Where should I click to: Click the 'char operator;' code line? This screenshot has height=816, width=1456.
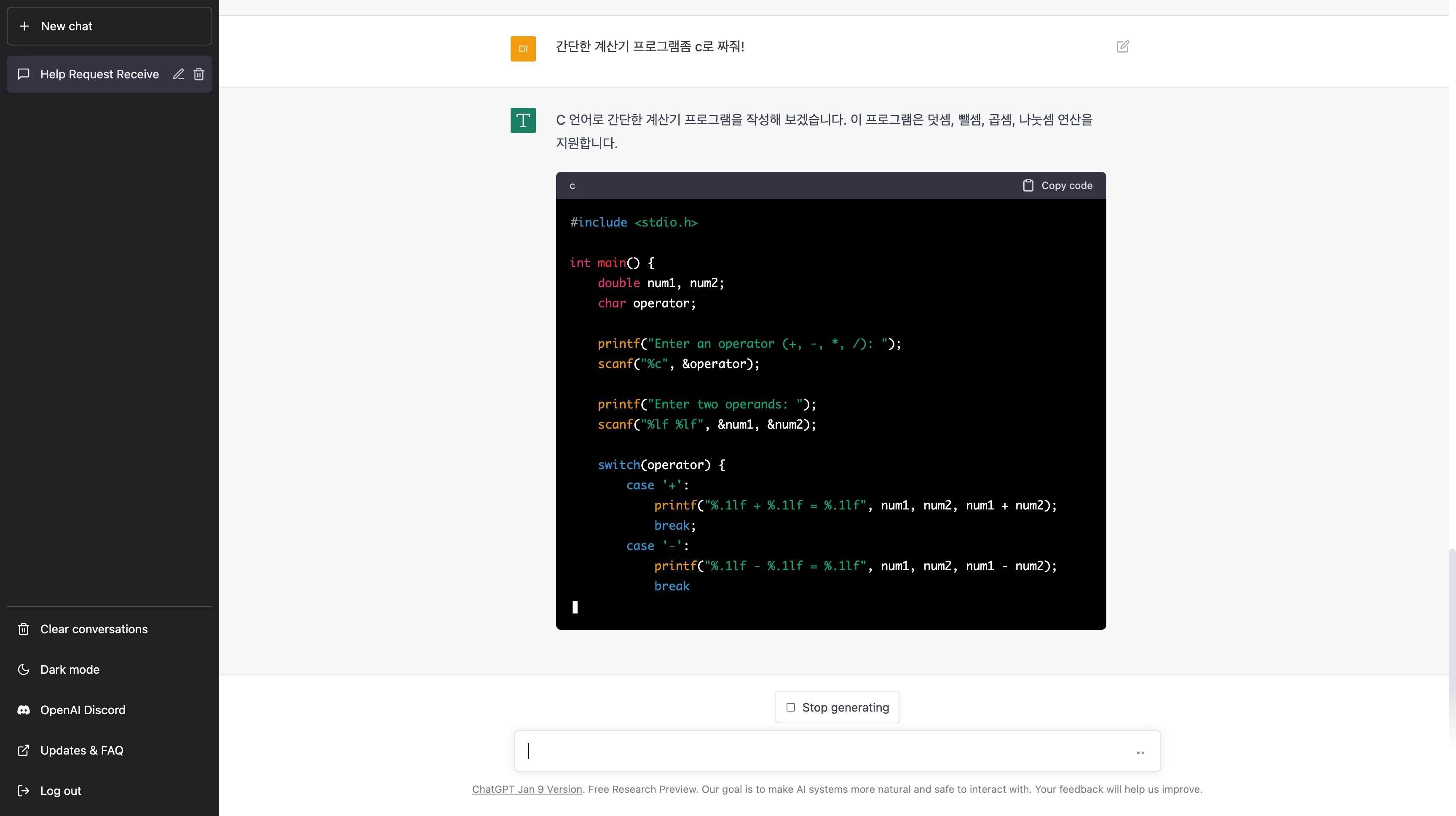[x=647, y=303]
